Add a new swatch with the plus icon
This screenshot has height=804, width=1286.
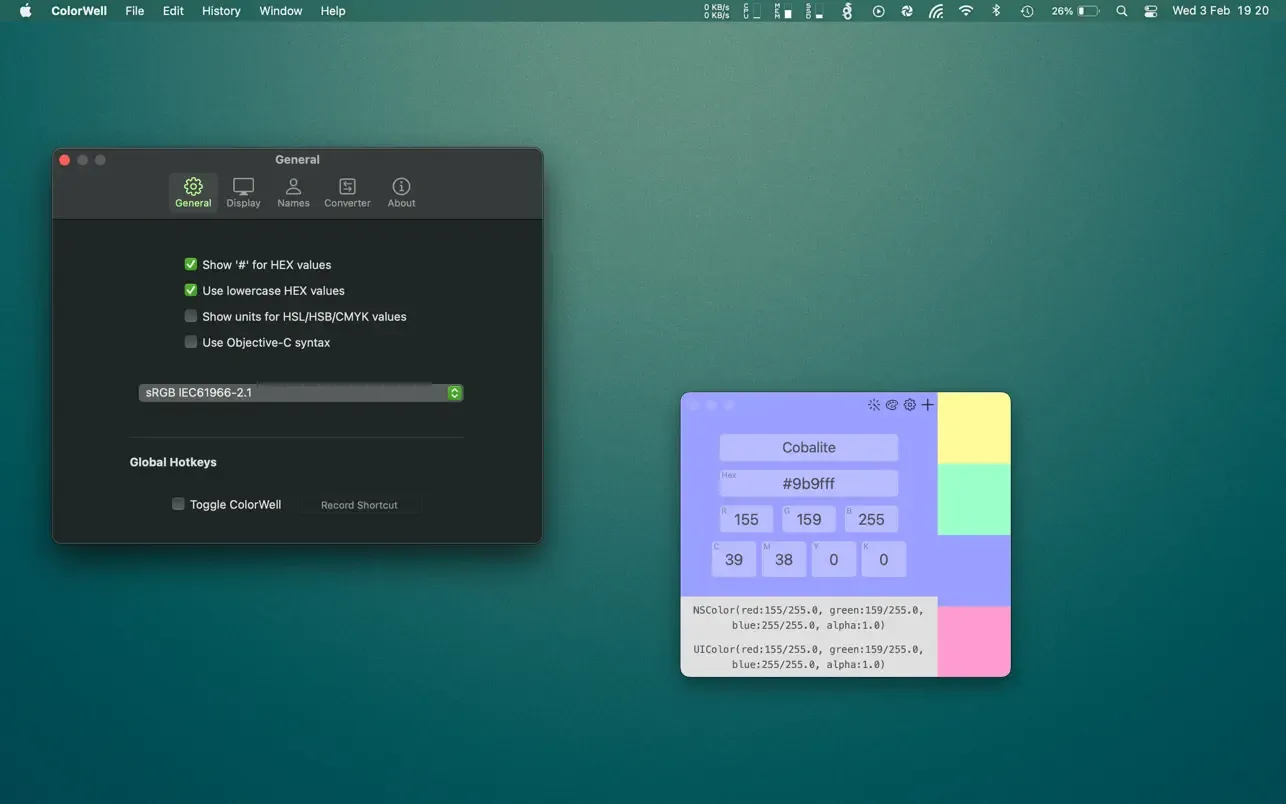pyautogui.click(x=928, y=405)
